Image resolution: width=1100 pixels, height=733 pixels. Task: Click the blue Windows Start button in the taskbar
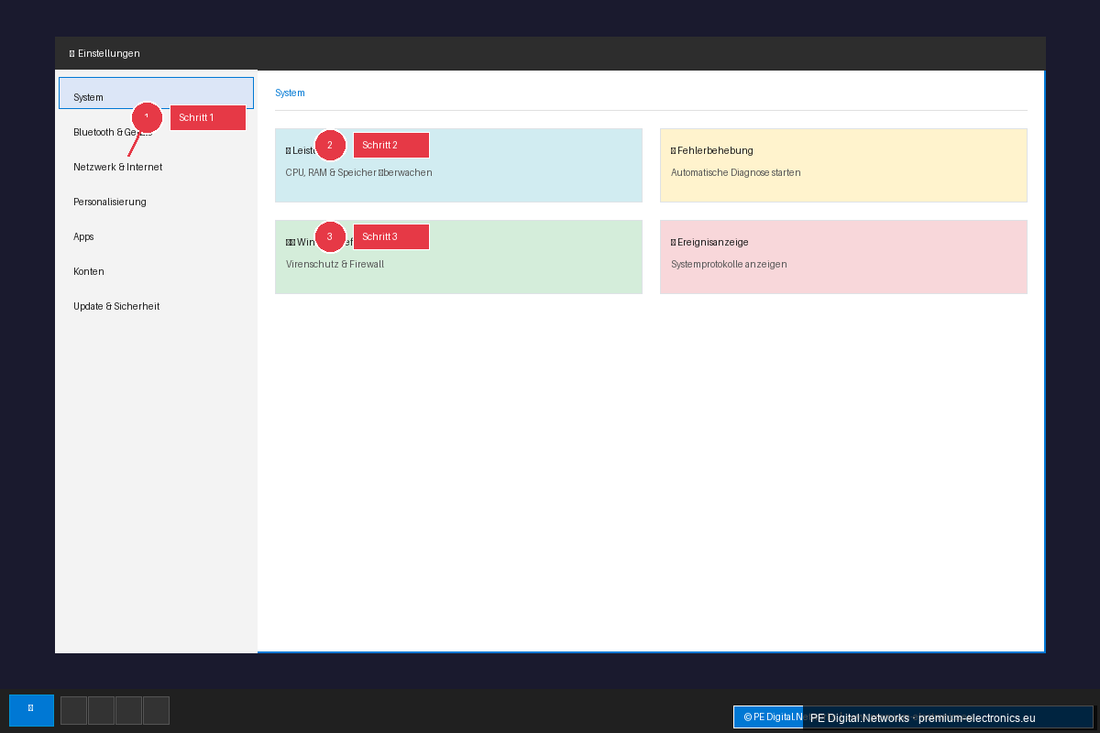coord(31,710)
